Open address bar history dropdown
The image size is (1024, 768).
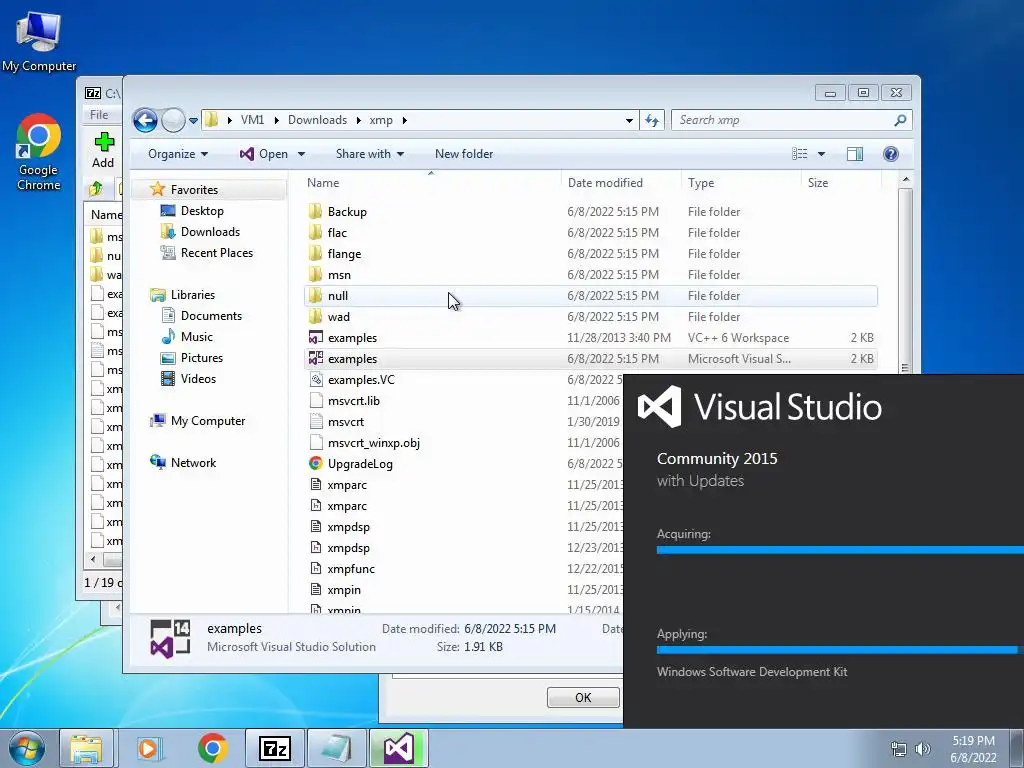click(629, 121)
